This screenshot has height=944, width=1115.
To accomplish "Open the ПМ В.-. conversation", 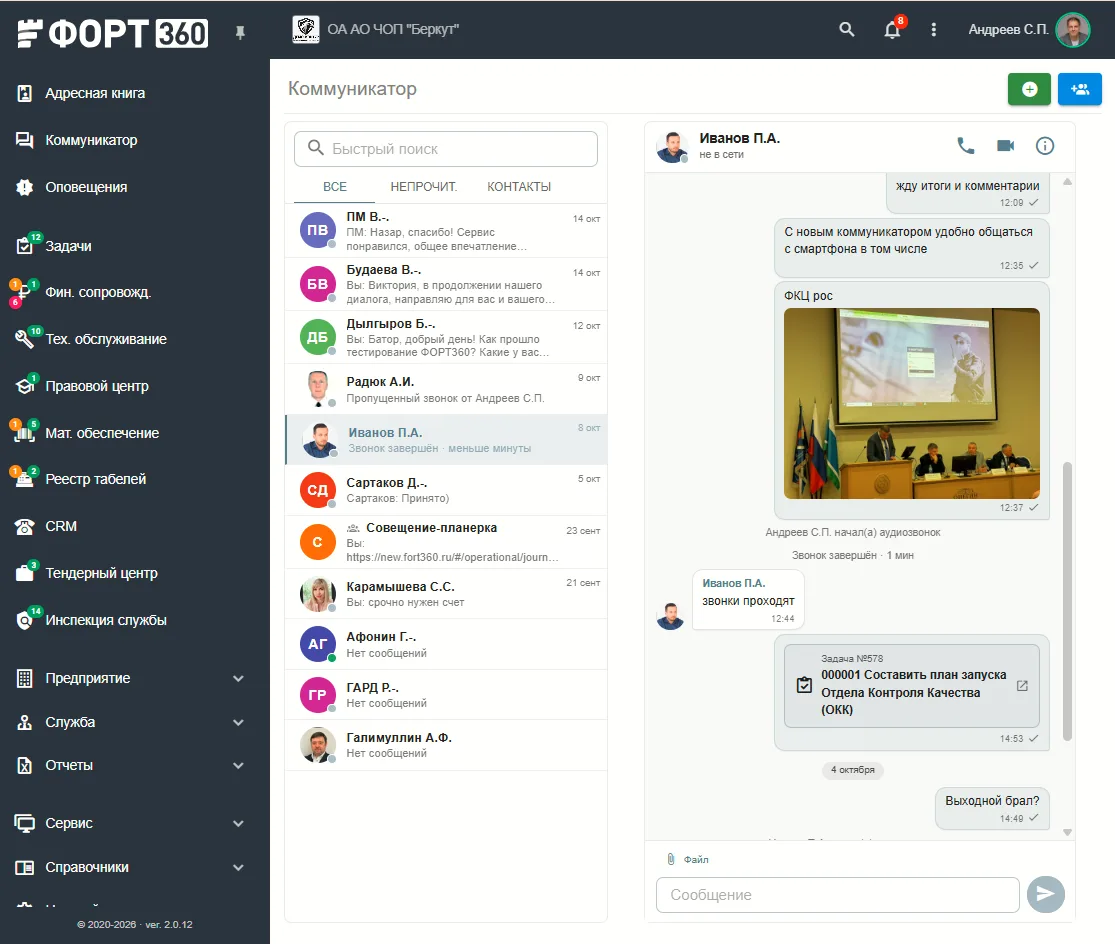I will click(446, 231).
